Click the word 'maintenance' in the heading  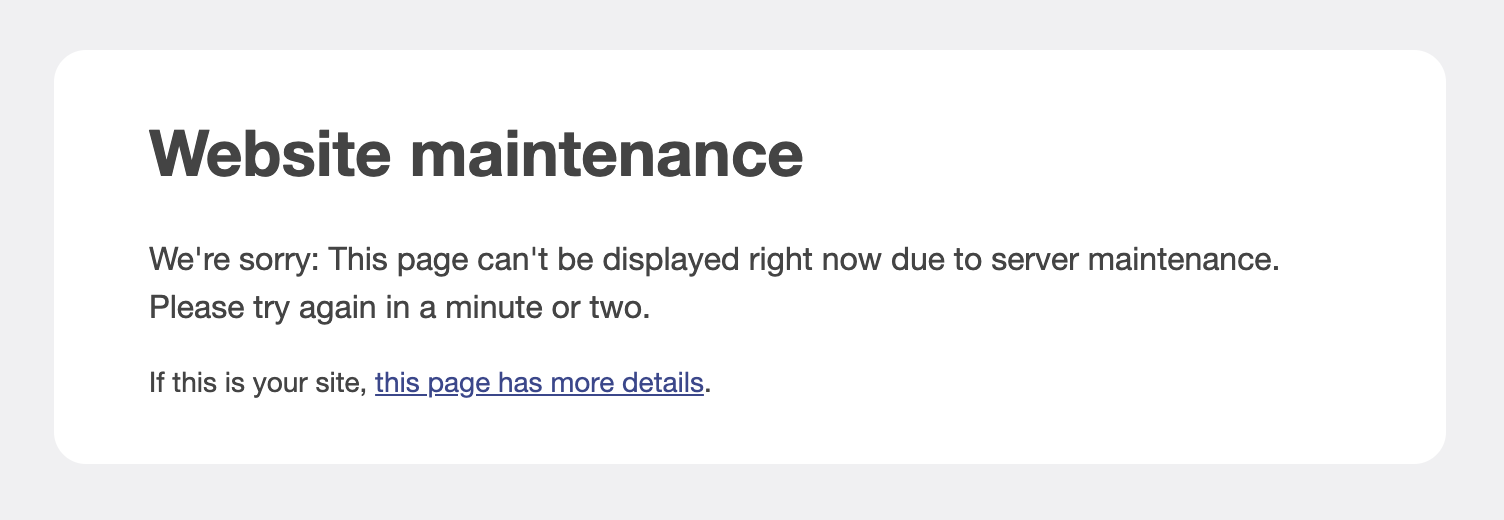click(x=607, y=154)
